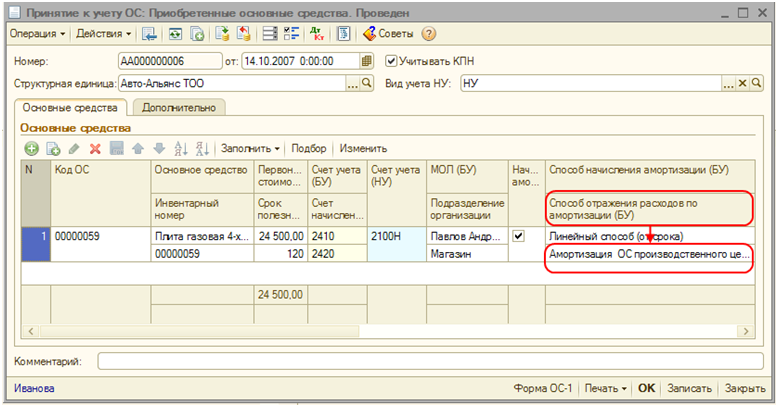Click the Записать button
Viewport: 778px width, 407px height.
pyautogui.click(x=690, y=388)
